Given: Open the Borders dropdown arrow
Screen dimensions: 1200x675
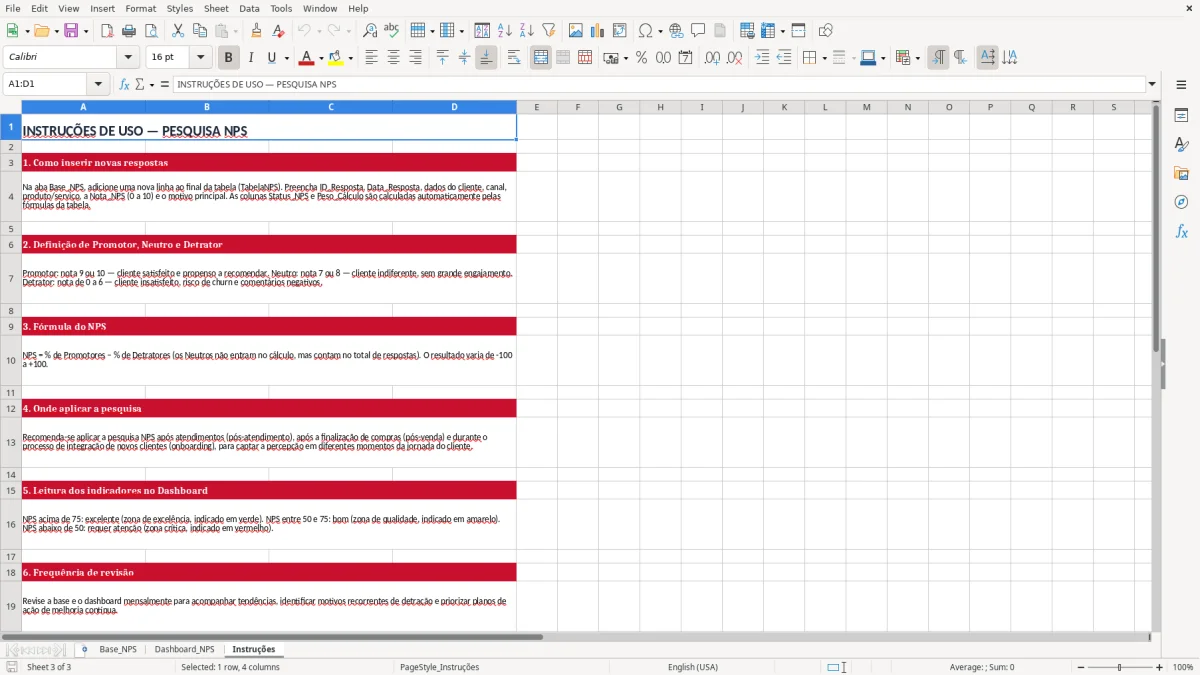Looking at the screenshot, I should click(x=824, y=58).
